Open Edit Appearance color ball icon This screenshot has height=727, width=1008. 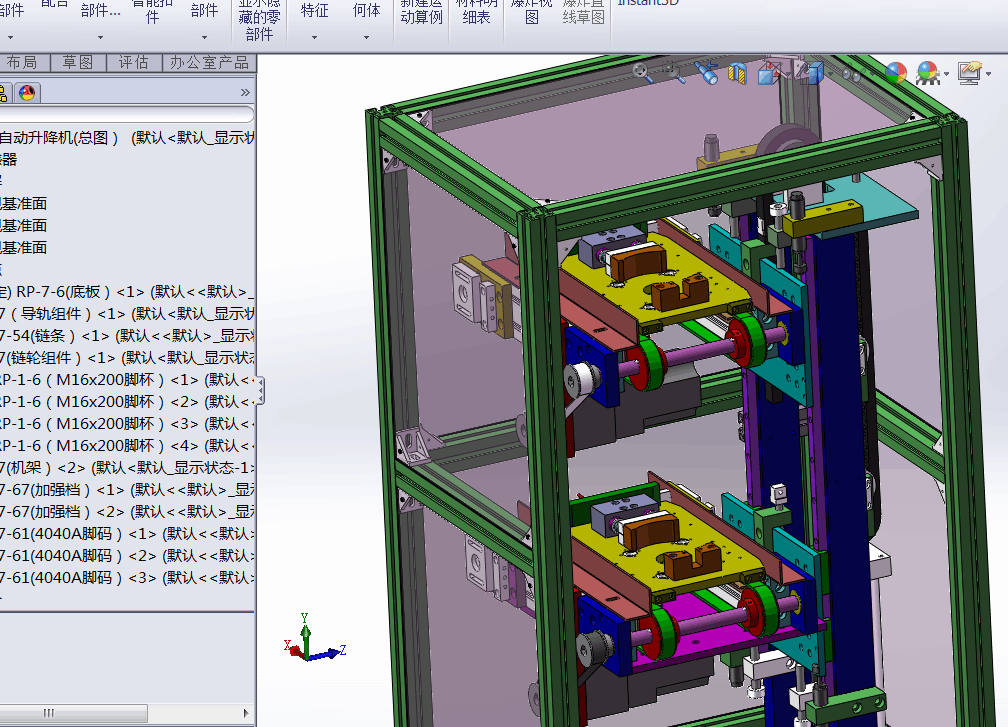pos(896,73)
